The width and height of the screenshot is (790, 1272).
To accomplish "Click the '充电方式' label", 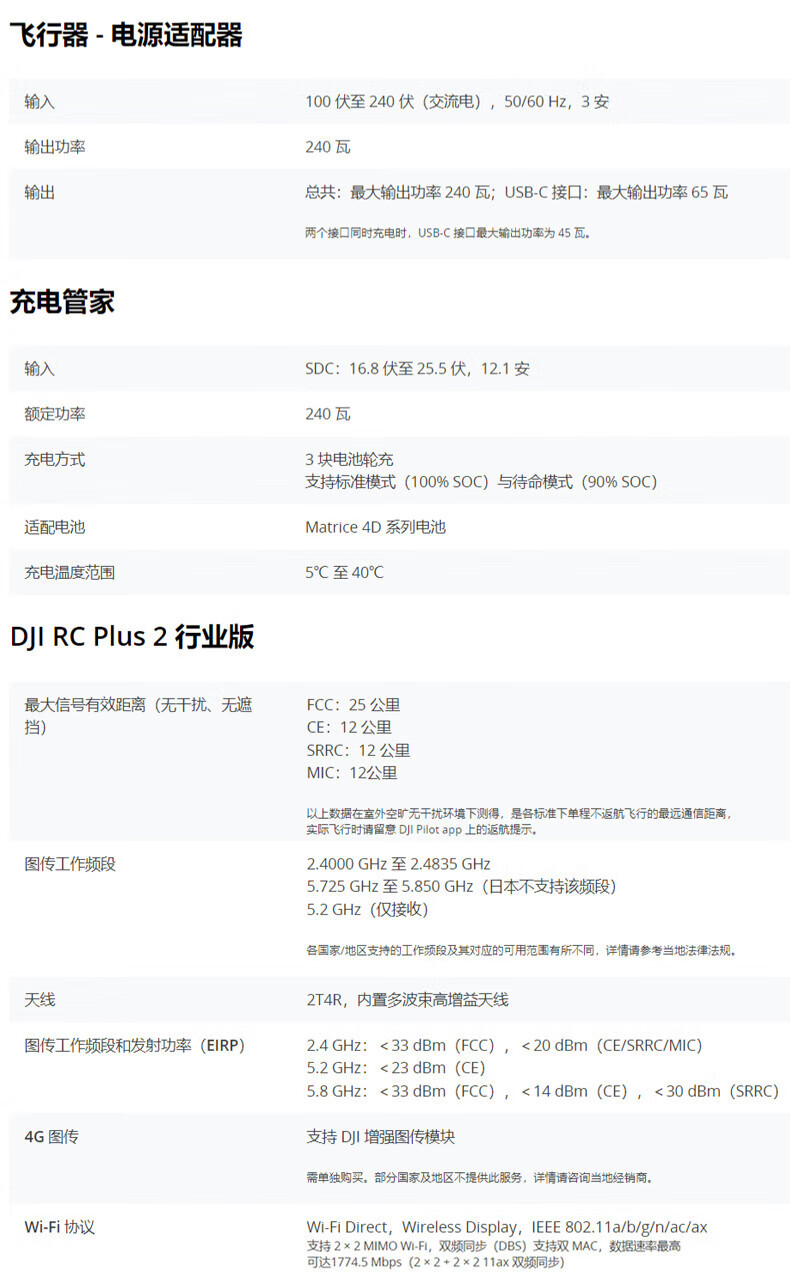I will point(55,460).
